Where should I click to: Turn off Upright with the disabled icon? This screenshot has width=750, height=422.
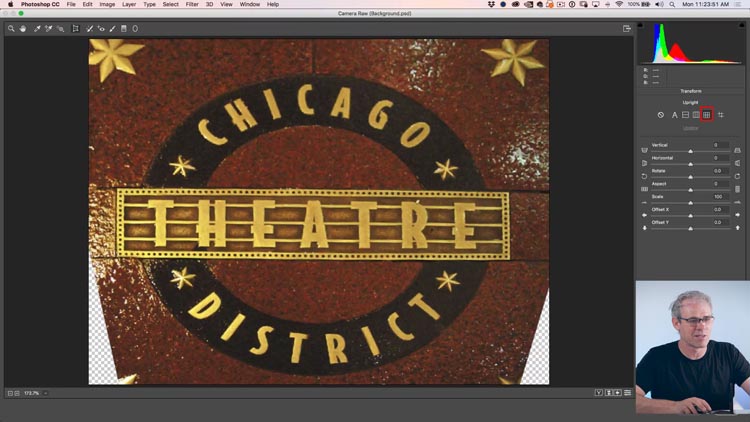point(661,115)
